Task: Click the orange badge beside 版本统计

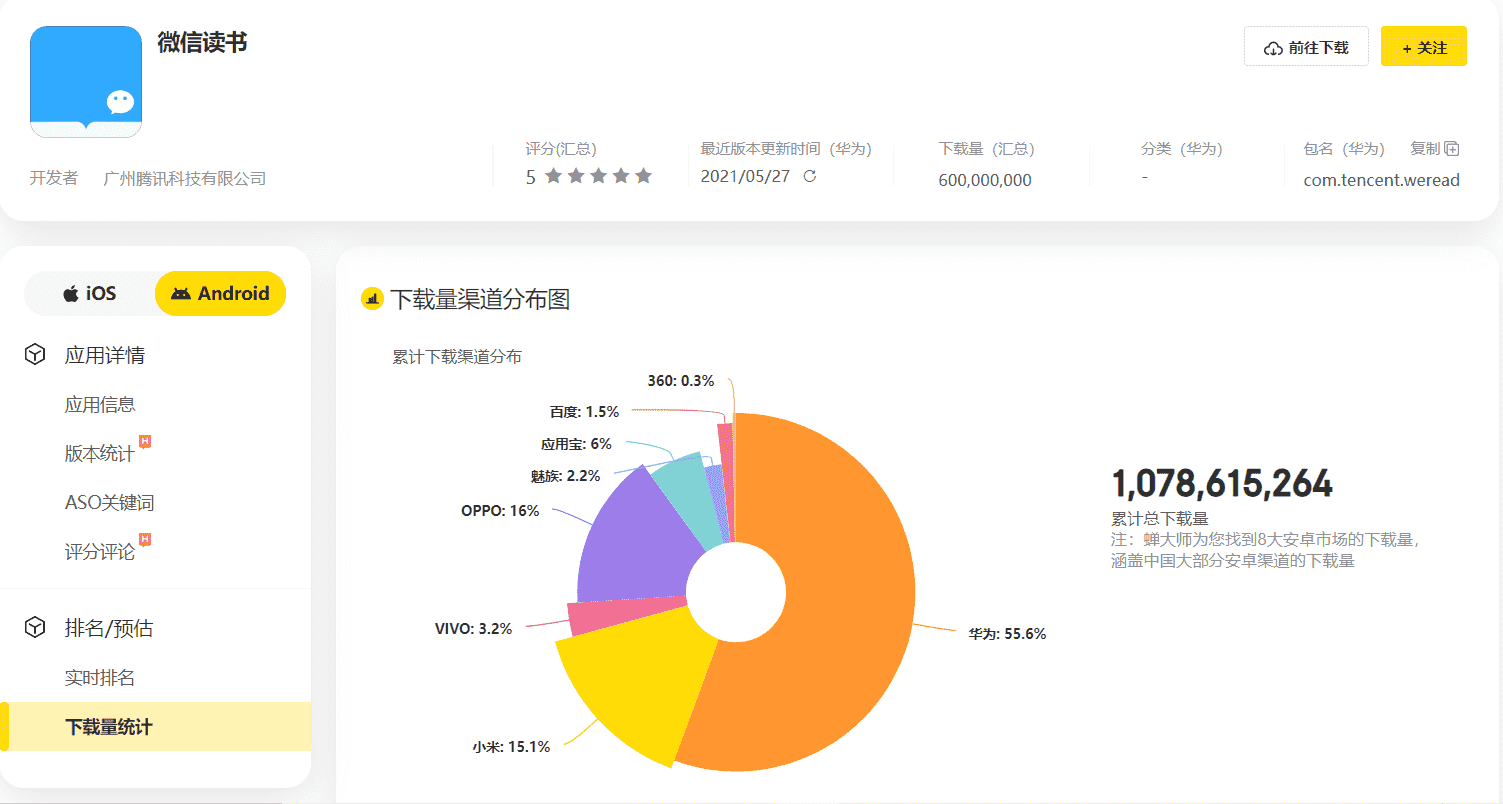Action: 145,441
